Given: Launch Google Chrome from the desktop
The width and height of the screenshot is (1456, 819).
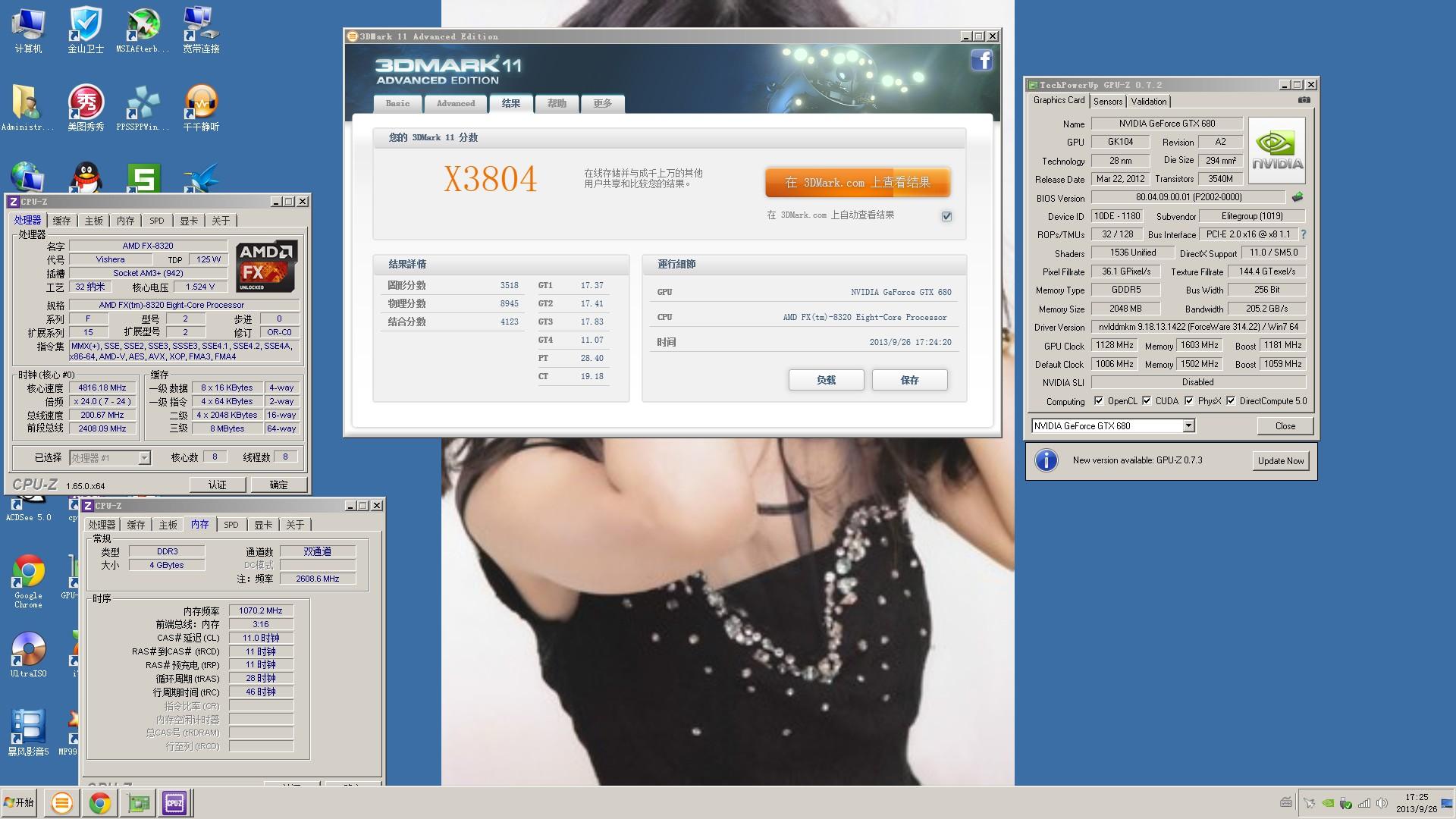Looking at the screenshot, I should pos(28,582).
